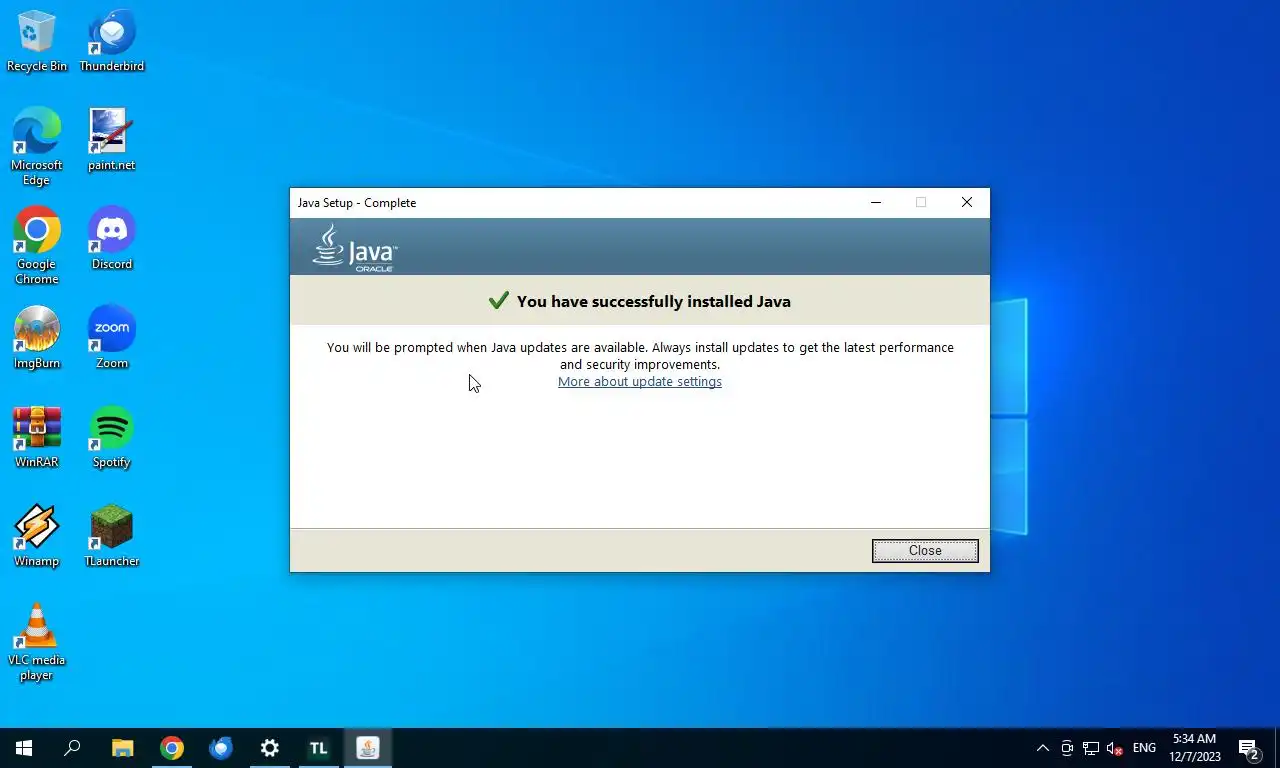Screen dimensions: 1280x768
Task: Click the Close button in Java Setup
Action: (x=925, y=551)
